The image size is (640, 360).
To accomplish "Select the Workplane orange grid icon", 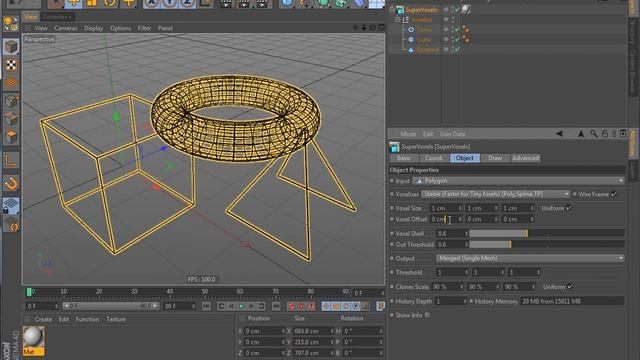I will pyautogui.click(x=11, y=83).
